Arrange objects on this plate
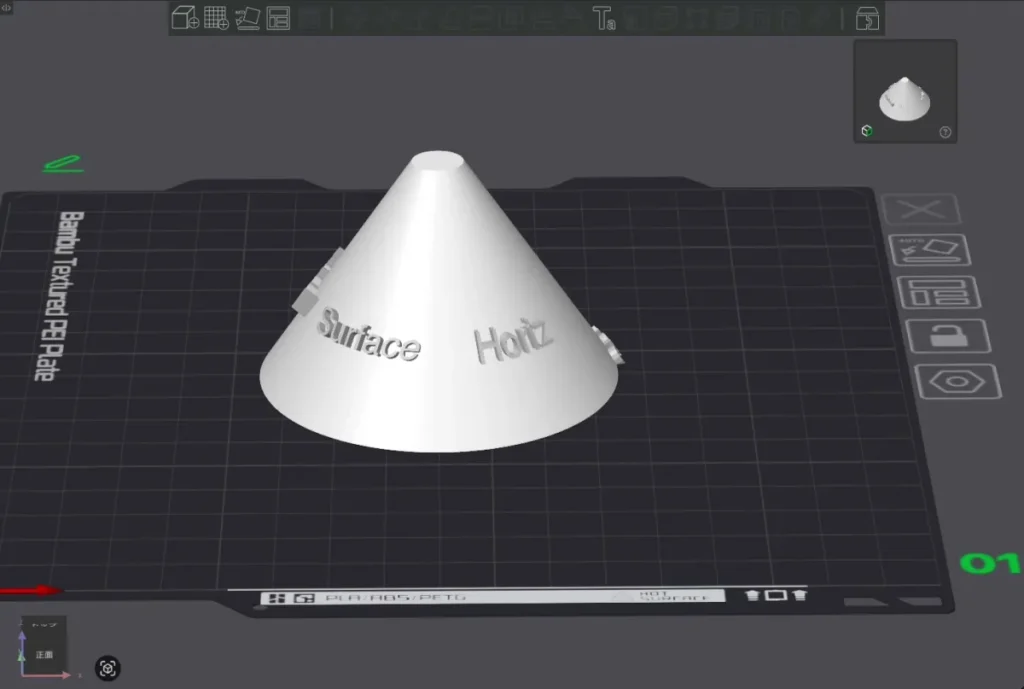1024x689 pixels. point(938,292)
